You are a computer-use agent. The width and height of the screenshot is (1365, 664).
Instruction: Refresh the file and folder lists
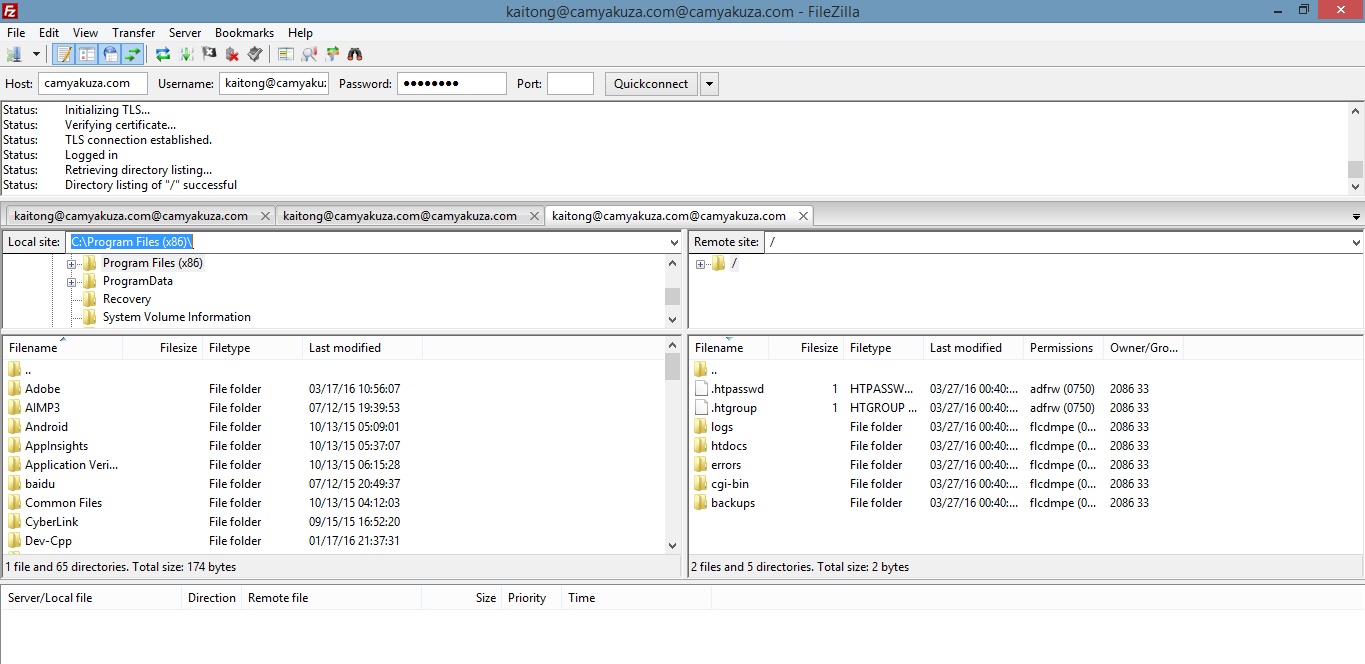click(x=162, y=54)
